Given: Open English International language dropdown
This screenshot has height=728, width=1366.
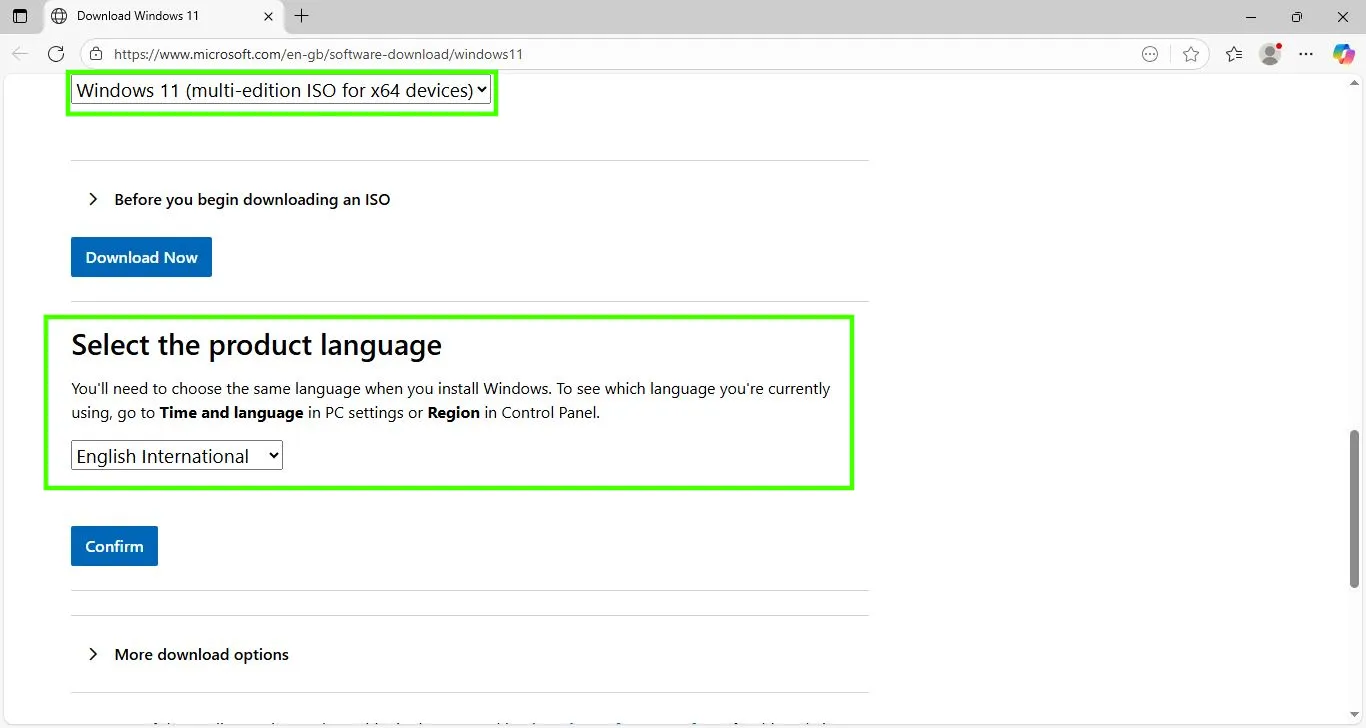Looking at the screenshot, I should point(177,456).
